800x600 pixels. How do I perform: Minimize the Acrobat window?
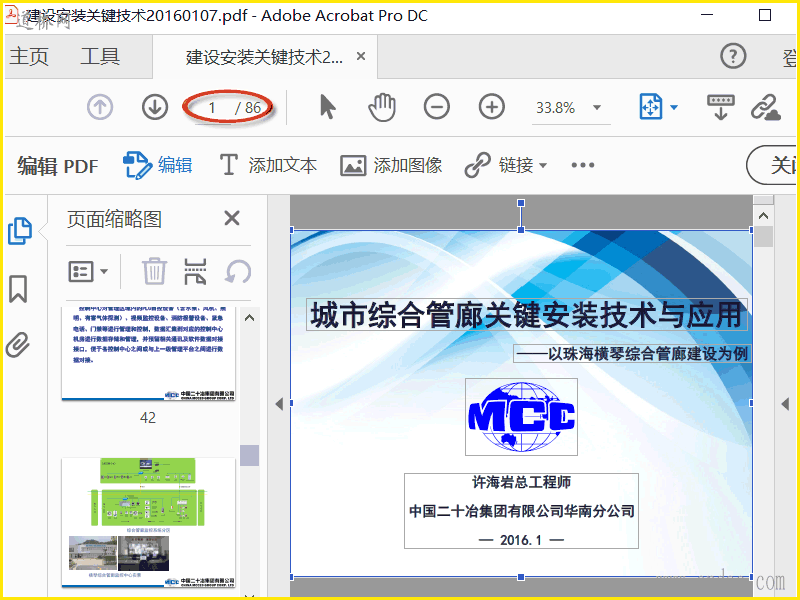707,15
